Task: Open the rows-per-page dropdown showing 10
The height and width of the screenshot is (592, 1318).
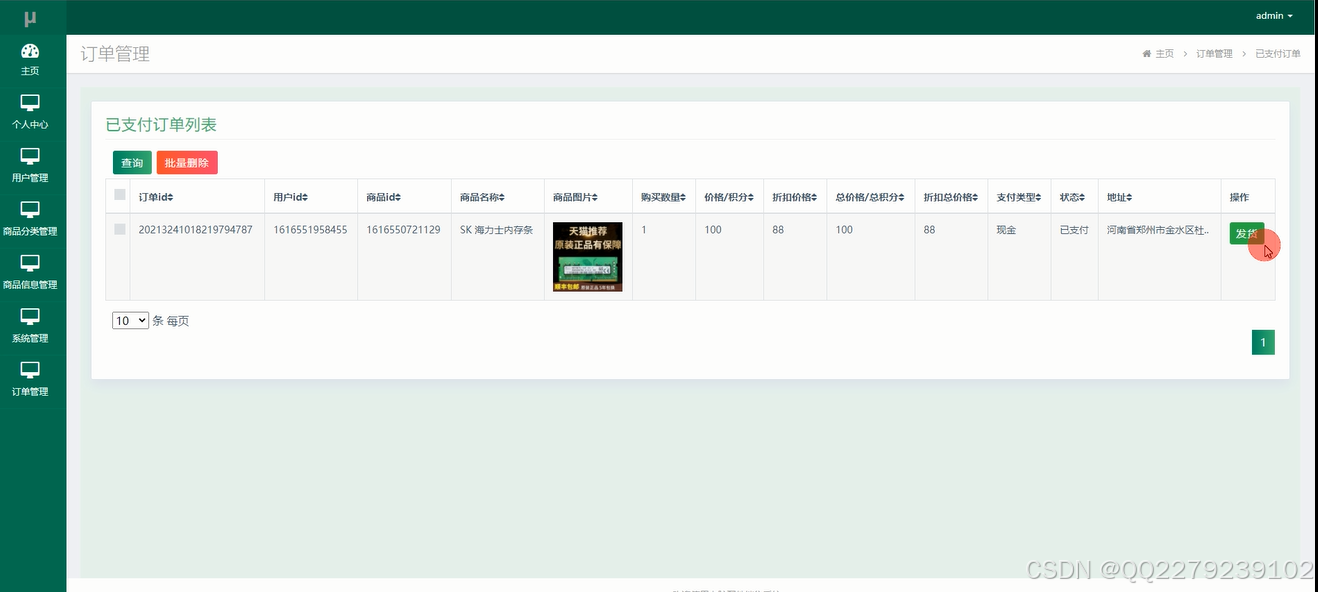Action: click(x=130, y=321)
